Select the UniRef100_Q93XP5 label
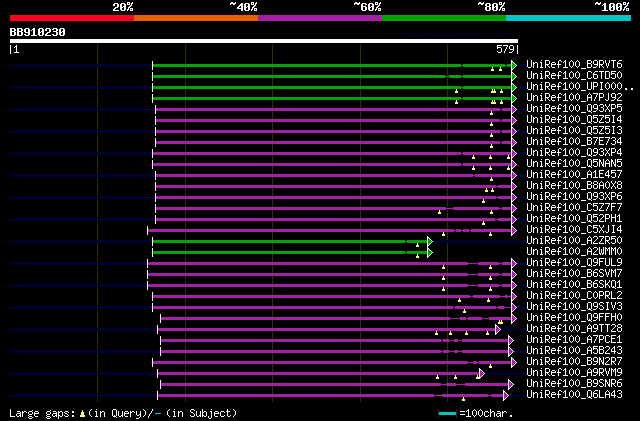 pos(574,109)
